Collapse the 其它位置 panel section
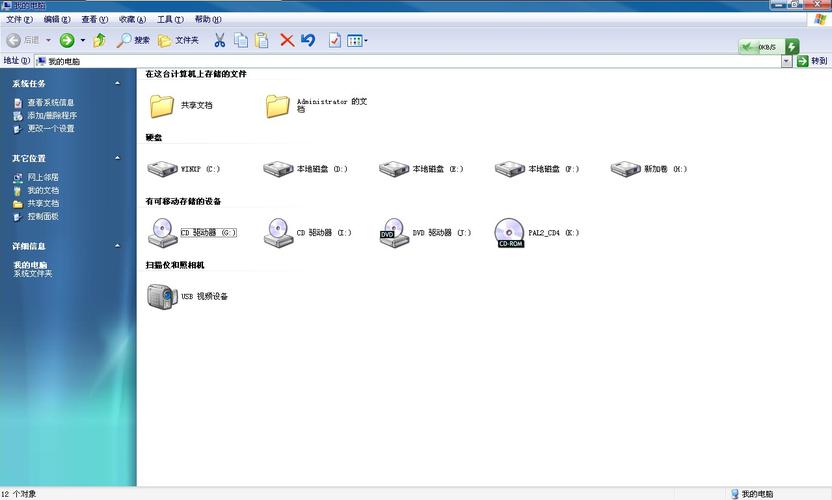Screen dimensions: 832x500 [x=118, y=158]
